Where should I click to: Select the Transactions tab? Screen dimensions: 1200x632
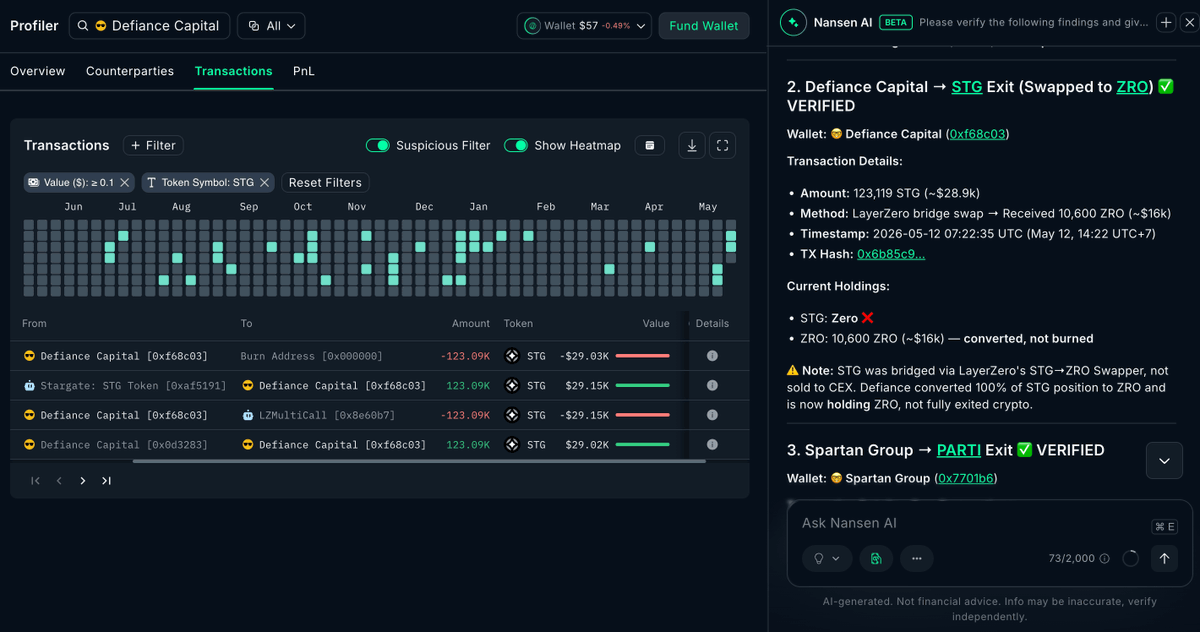tap(234, 71)
